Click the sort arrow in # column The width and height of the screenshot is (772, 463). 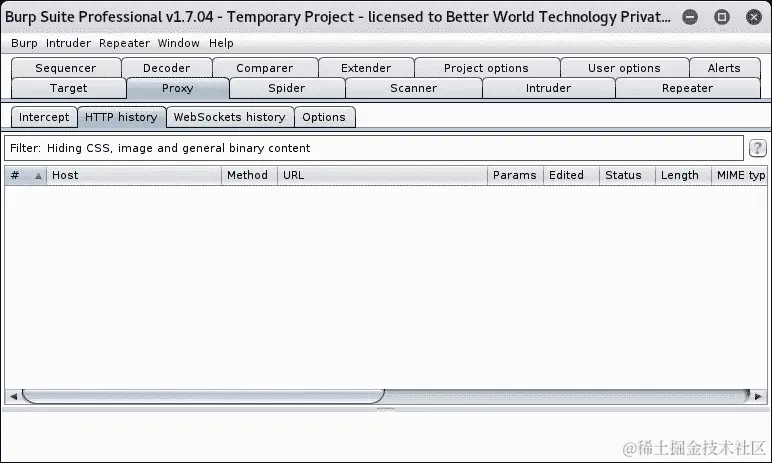coord(38,176)
